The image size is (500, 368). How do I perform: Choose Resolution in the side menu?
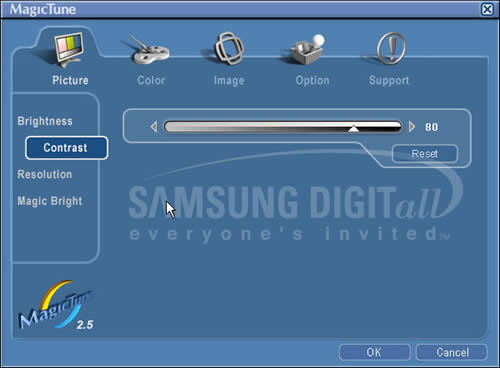pyautogui.click(x=45, y=174)
